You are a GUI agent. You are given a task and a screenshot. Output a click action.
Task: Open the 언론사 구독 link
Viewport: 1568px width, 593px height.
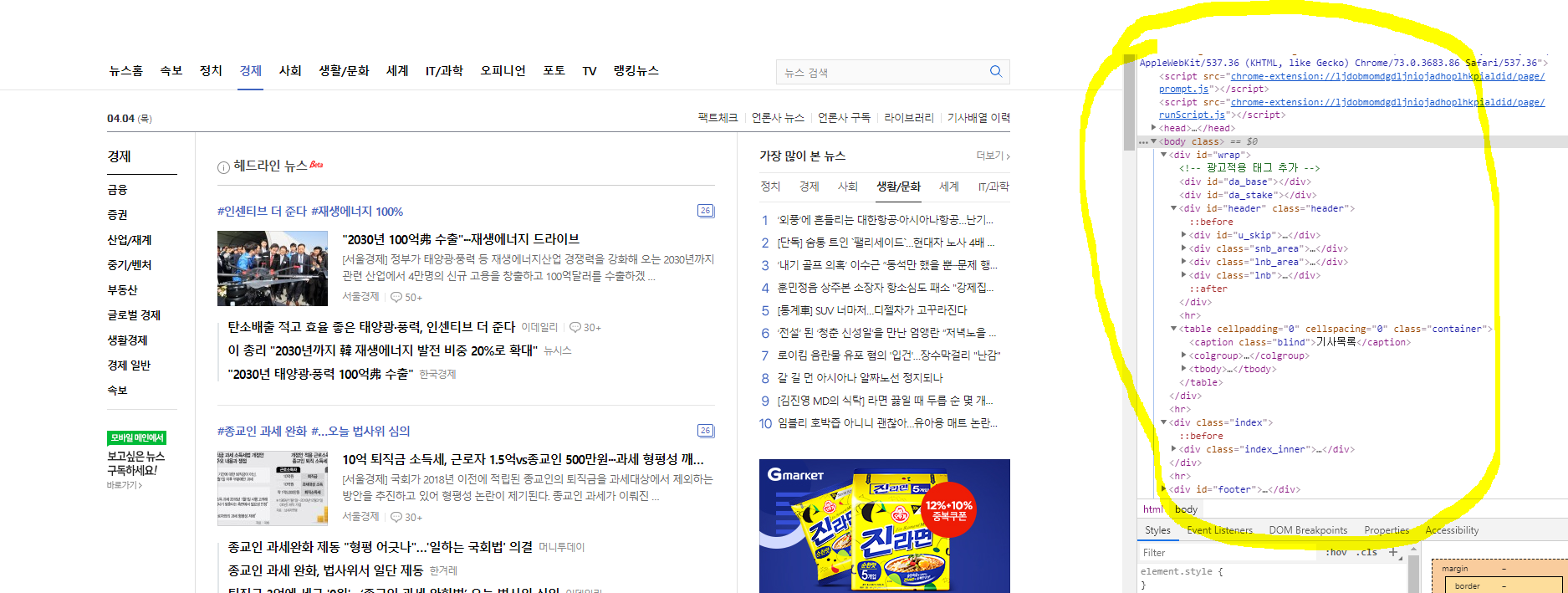point(844,118)
